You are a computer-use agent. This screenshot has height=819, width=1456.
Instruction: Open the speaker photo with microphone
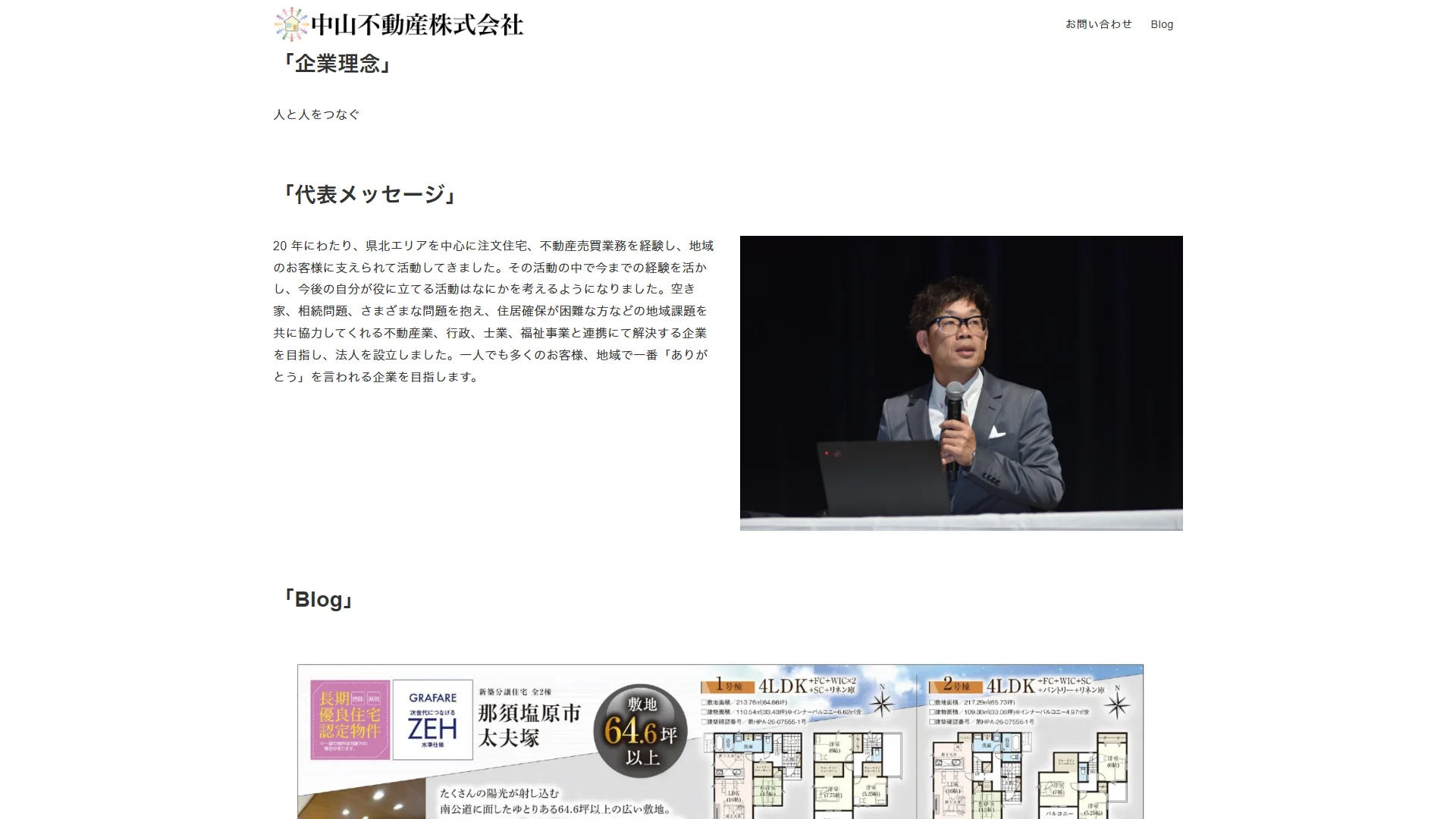[961, 383]
